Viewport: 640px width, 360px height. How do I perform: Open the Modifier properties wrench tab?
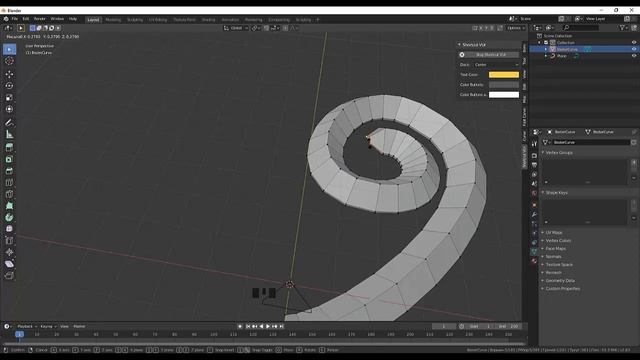[534, 215]
